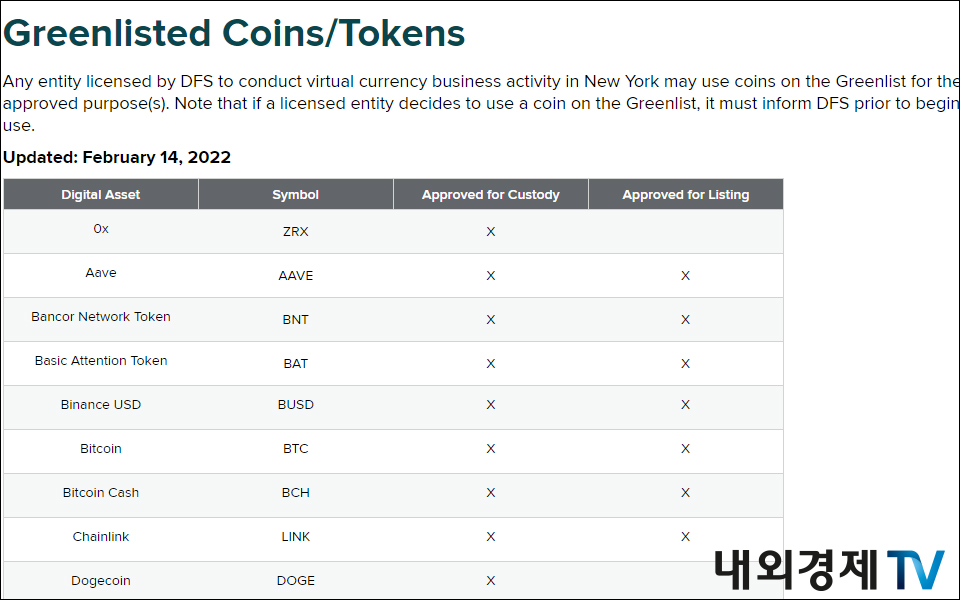This screenshot has width=960, height=600.
Task: Click the Digital Asset column header
Action: click(101, 195)
